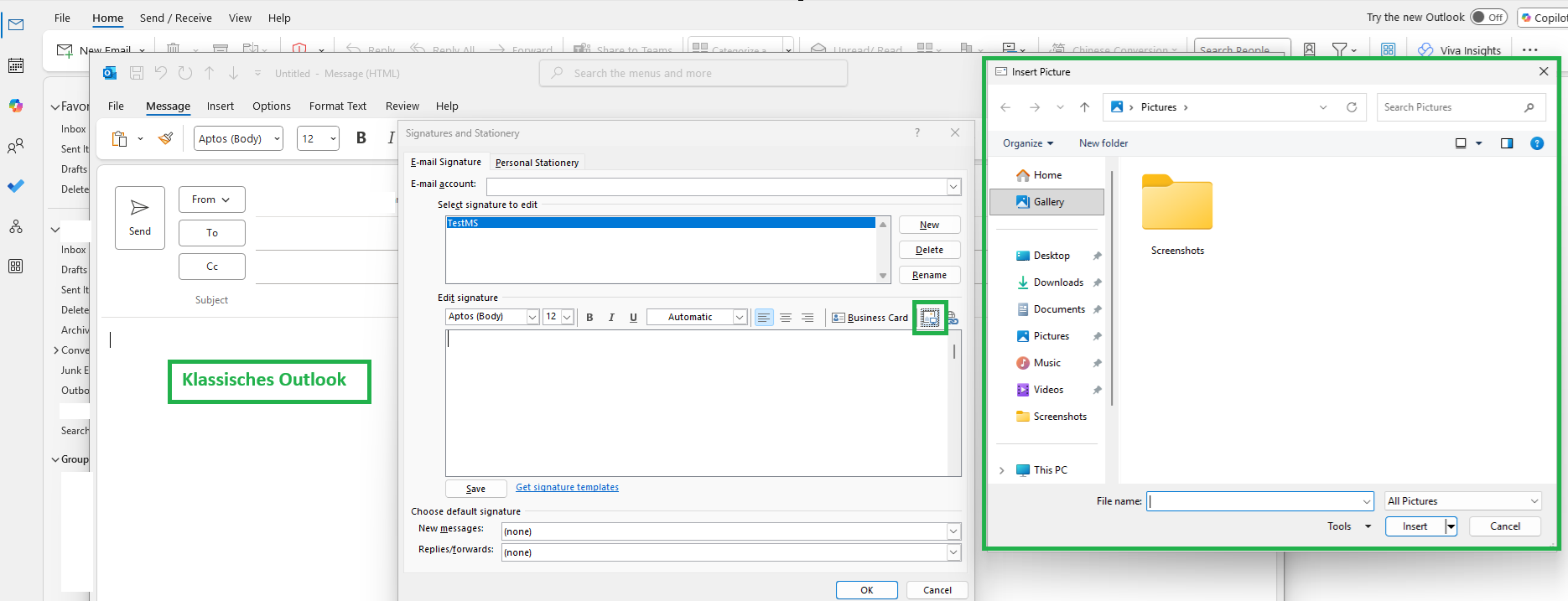Align signature text right
Screen dimensions: 1568x601
click(x=807, y=317)
